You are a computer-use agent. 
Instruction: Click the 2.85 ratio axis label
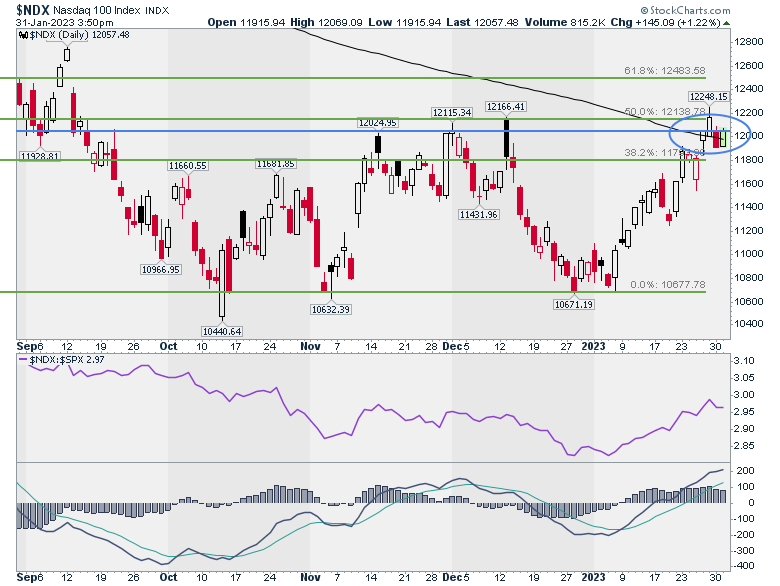(x=744, y=446)
